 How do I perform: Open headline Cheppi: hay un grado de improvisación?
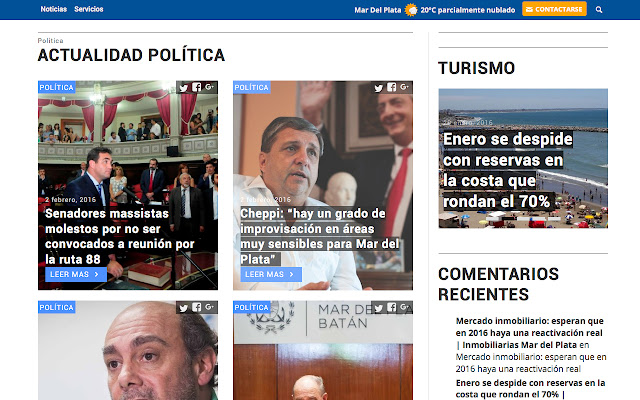coord(320,236)
